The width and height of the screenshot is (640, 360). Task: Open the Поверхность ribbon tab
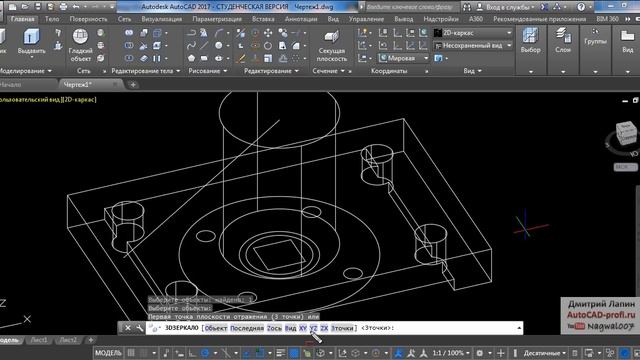point(88,19)
